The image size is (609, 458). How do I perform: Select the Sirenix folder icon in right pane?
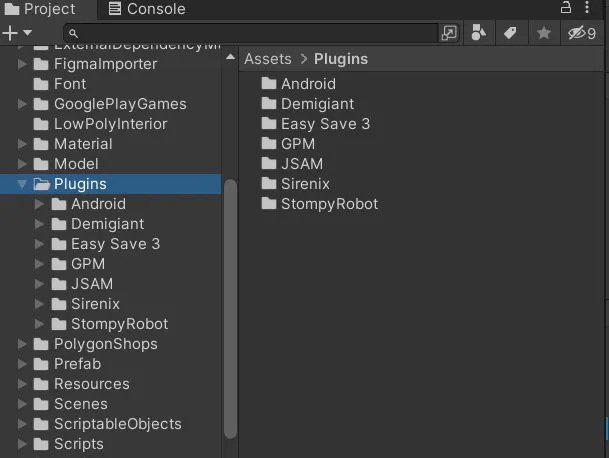coord(269,184)
